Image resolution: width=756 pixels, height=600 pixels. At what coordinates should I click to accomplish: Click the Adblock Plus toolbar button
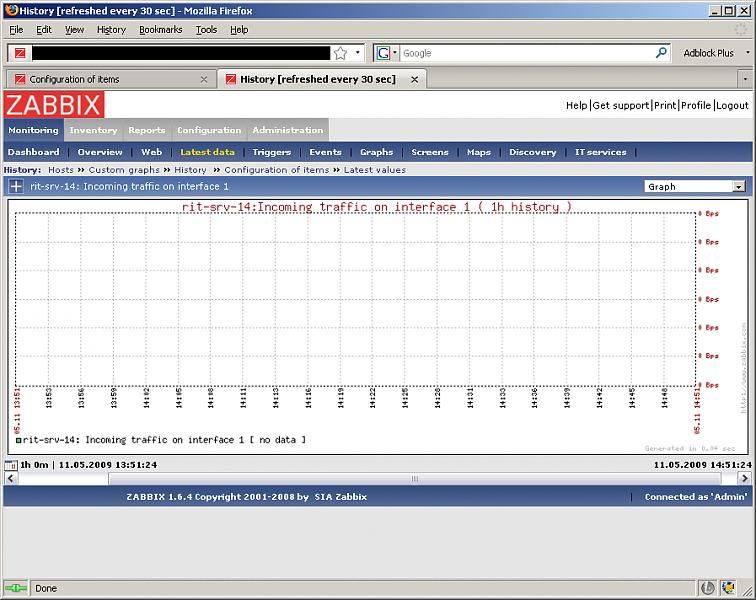click(x=708, y=53)
